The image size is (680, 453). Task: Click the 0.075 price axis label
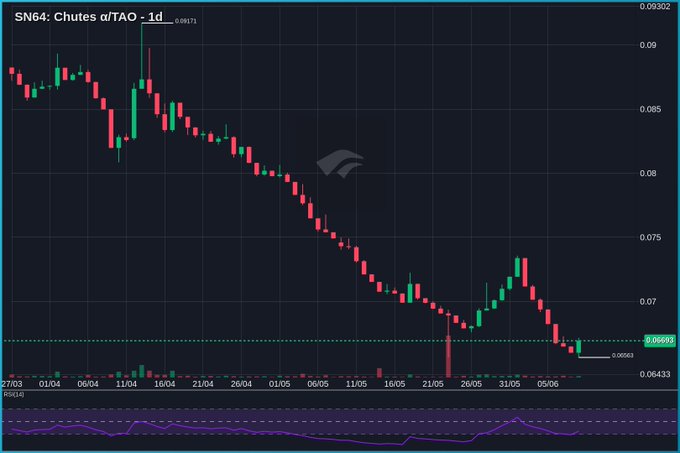[651, 238]
